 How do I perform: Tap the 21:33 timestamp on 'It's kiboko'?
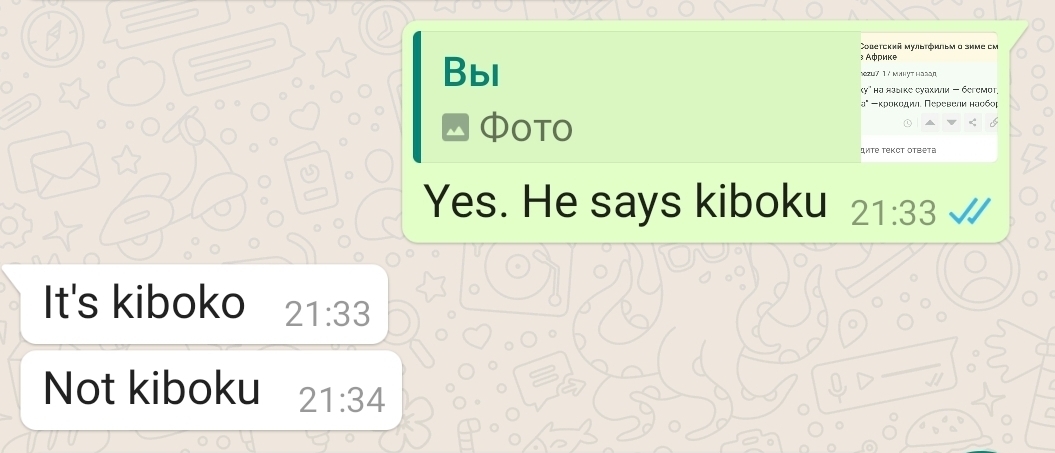point(327,314)
